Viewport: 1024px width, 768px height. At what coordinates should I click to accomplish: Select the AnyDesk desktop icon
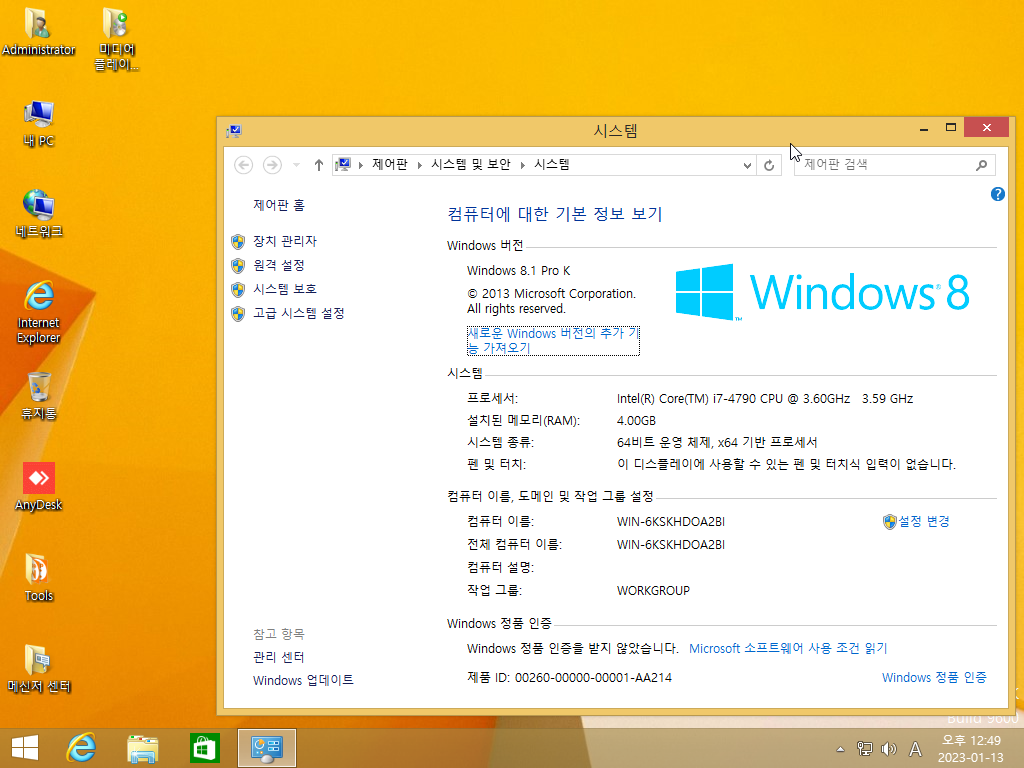(x=39, y=487)
